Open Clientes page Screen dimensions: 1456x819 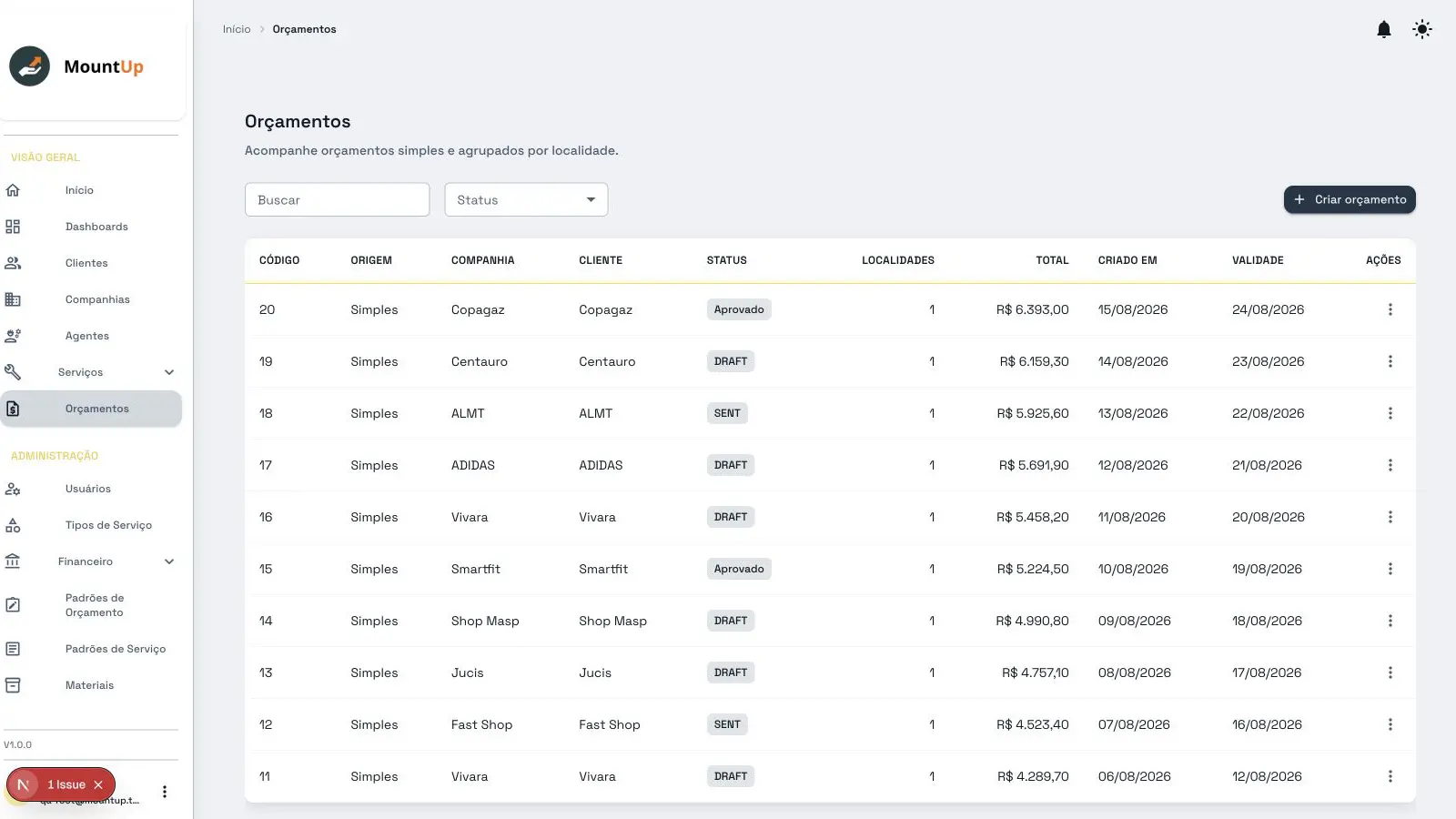coord(86,263)
